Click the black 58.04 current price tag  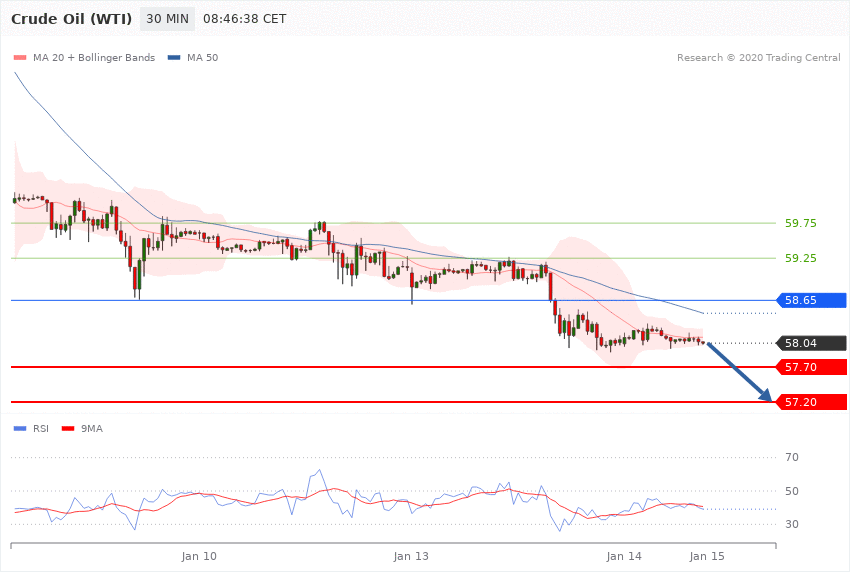pos(811,343)
